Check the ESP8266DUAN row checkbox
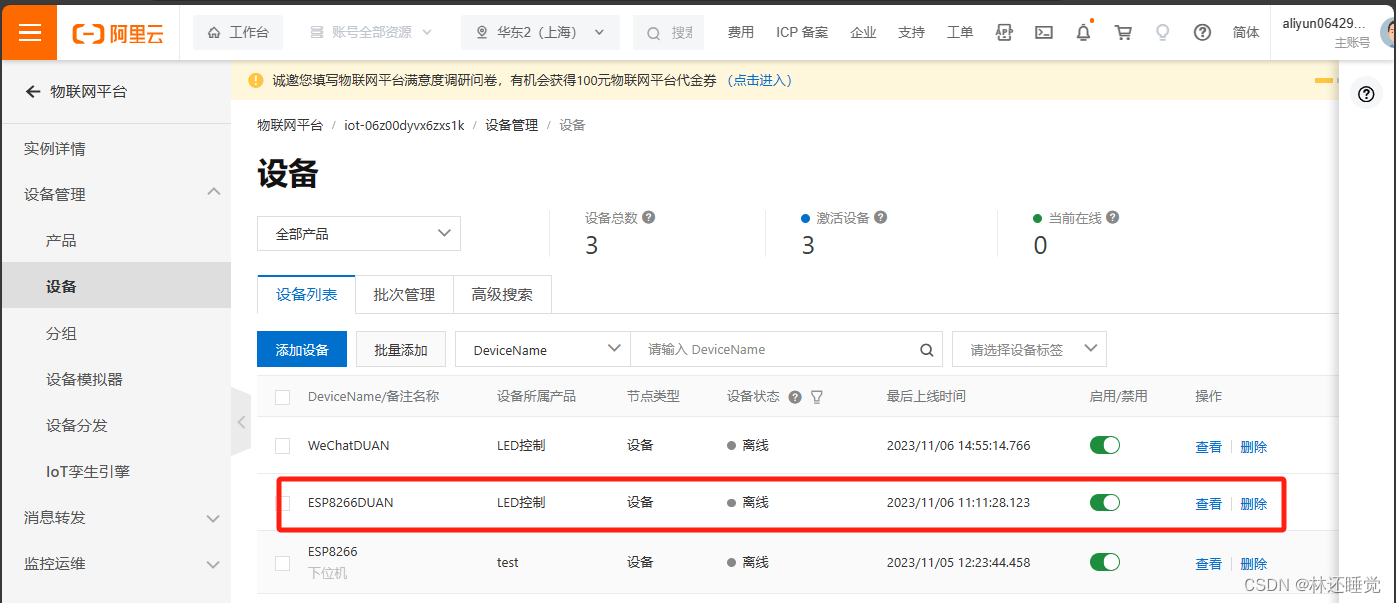The width and height of the screenshot is (1396, 603). (283, 503)
